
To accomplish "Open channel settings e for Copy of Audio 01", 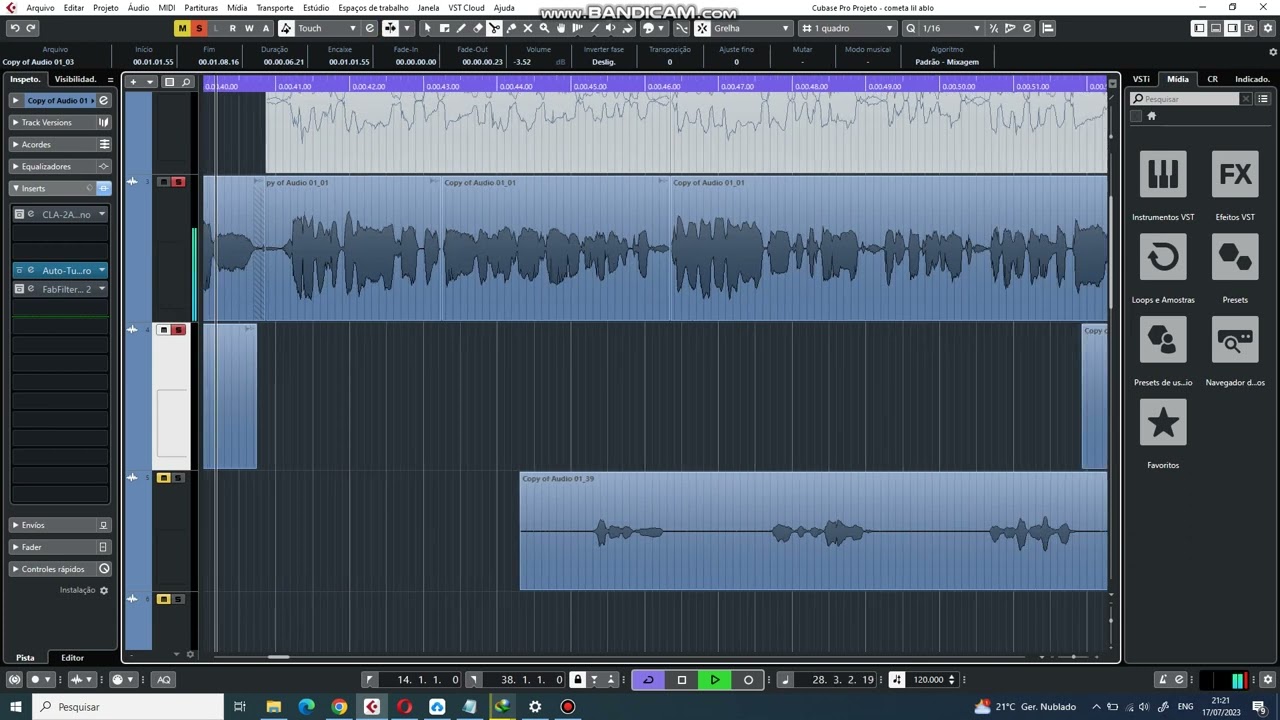I will [x=103, y=100].
